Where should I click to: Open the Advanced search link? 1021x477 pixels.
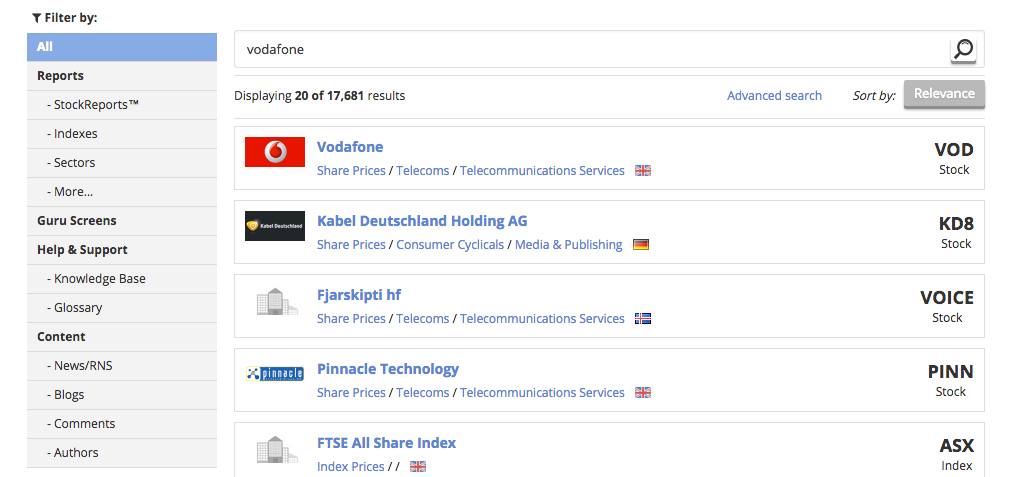click(774, 96)
